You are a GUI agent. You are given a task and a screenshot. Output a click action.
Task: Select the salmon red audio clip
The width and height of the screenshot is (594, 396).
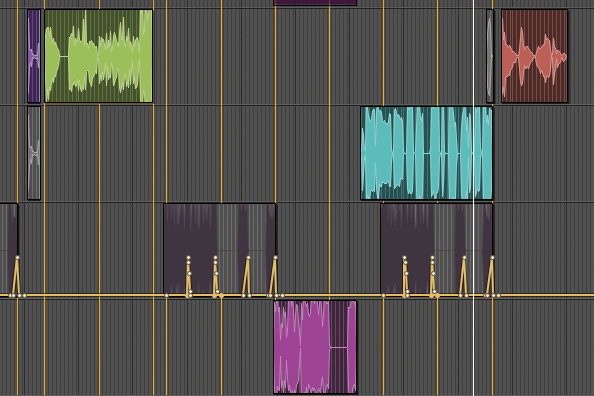pyautogui.click(x=535, y=56)
